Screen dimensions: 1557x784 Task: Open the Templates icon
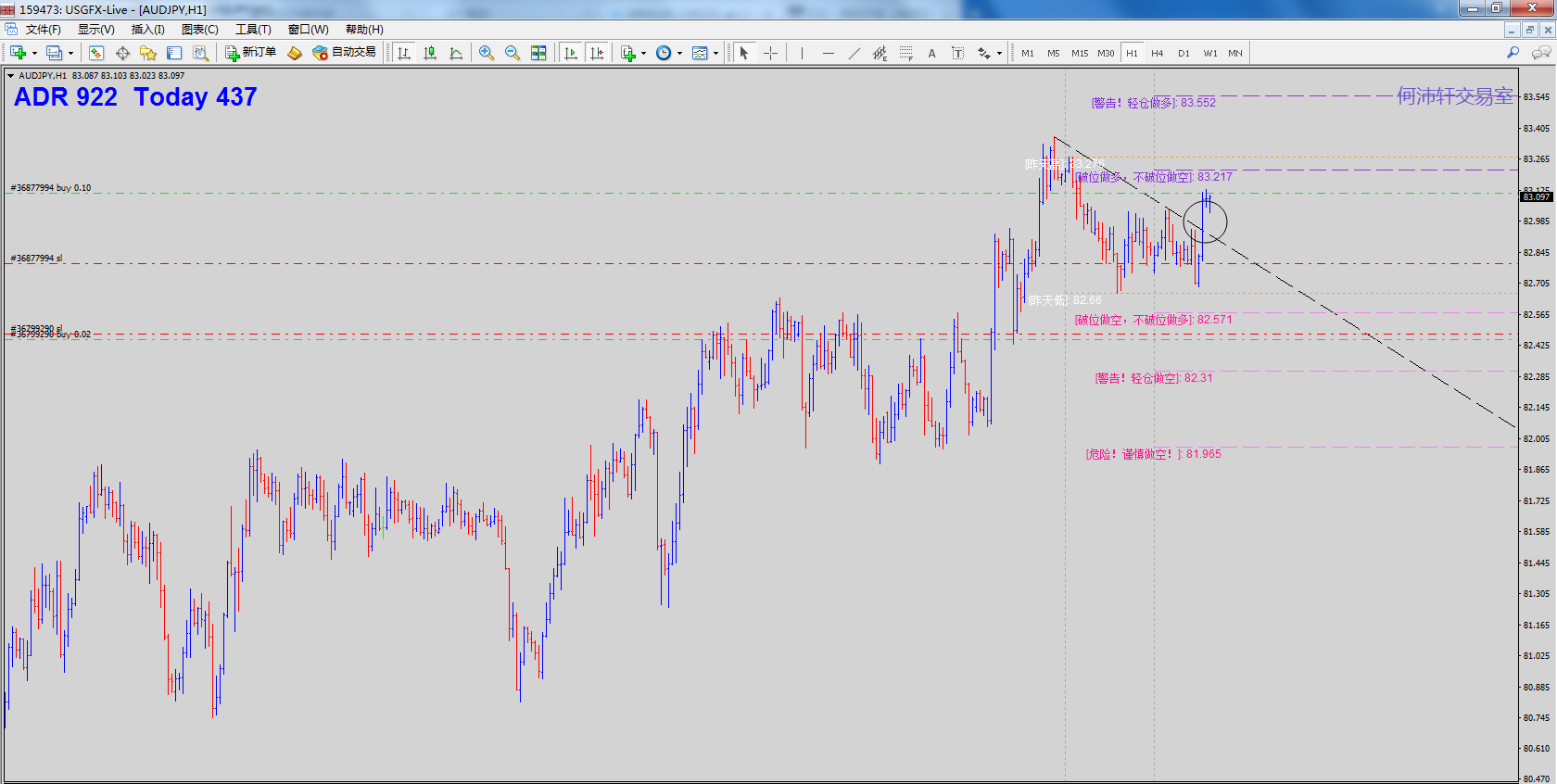tap(700, 53)
